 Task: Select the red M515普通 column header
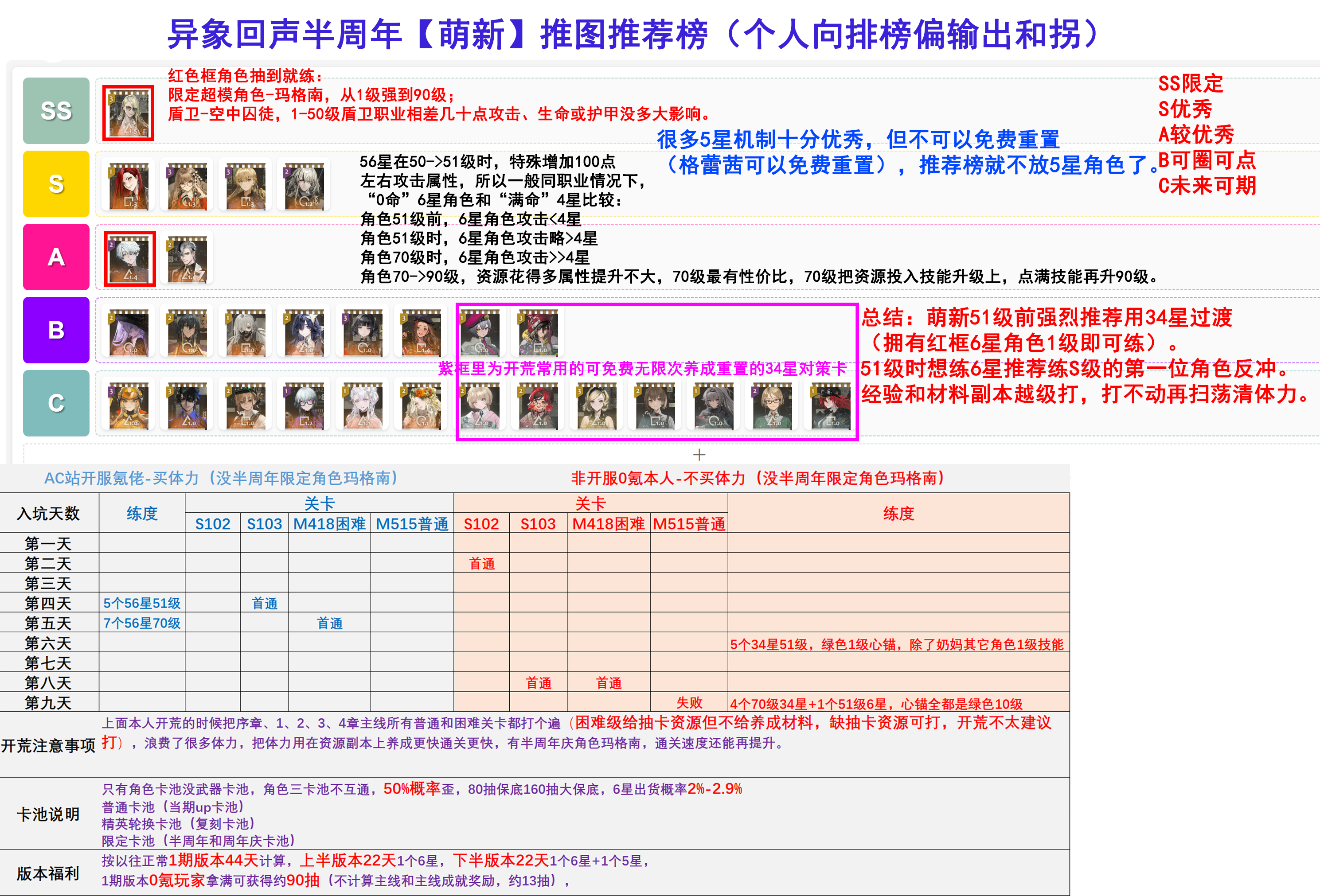tap(689, 523)
